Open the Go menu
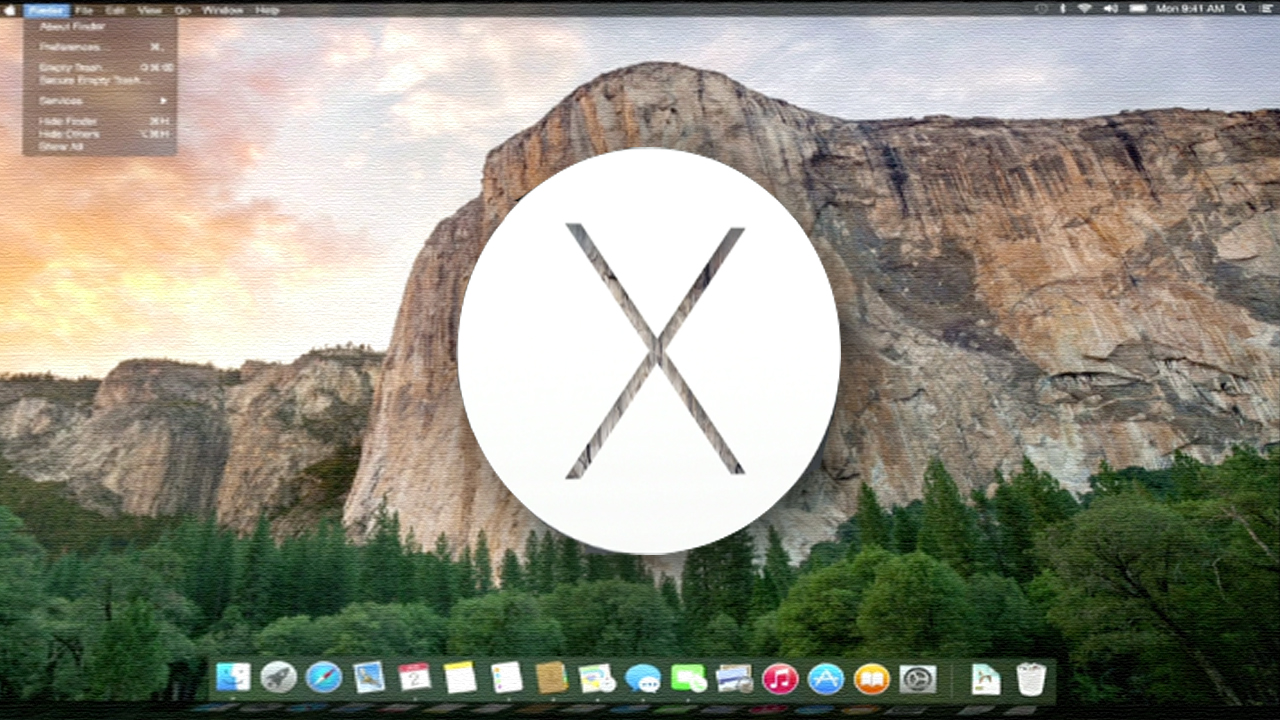This screenshot has height=720, width=1280. (183, 10)
